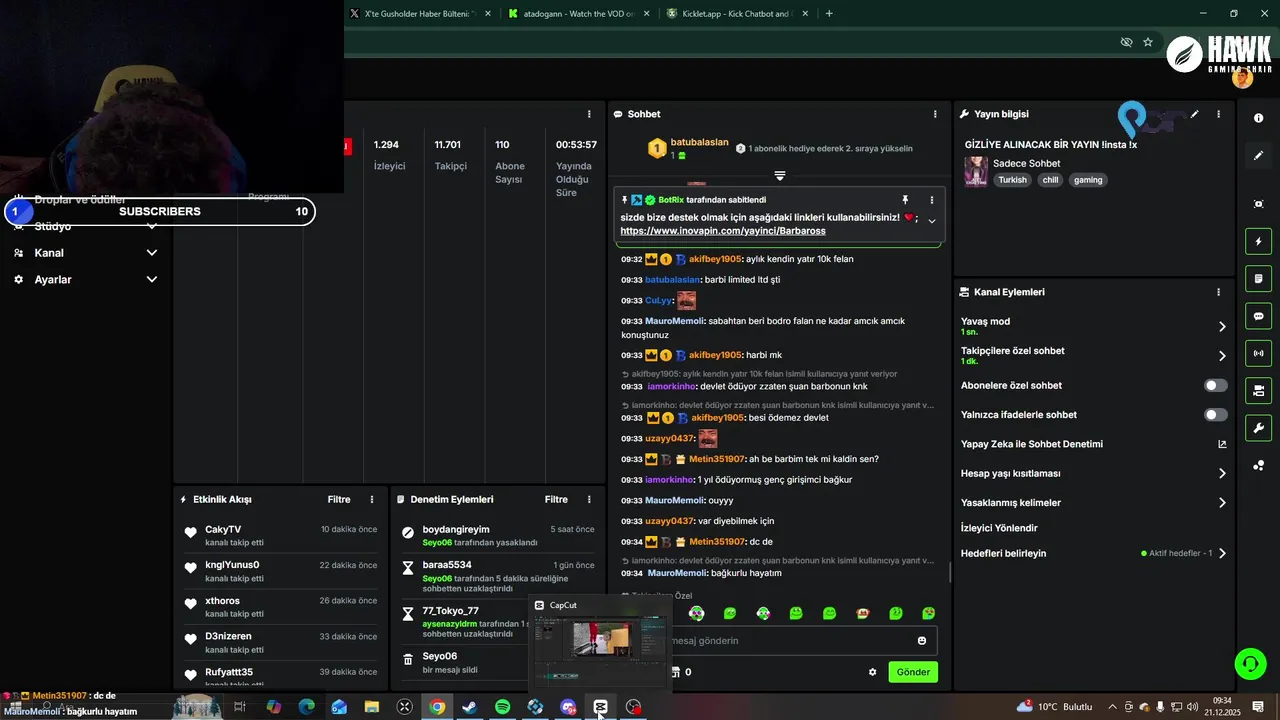
Task: Open the stats panel three-dot menu
Action: click(x=589, y=114)
